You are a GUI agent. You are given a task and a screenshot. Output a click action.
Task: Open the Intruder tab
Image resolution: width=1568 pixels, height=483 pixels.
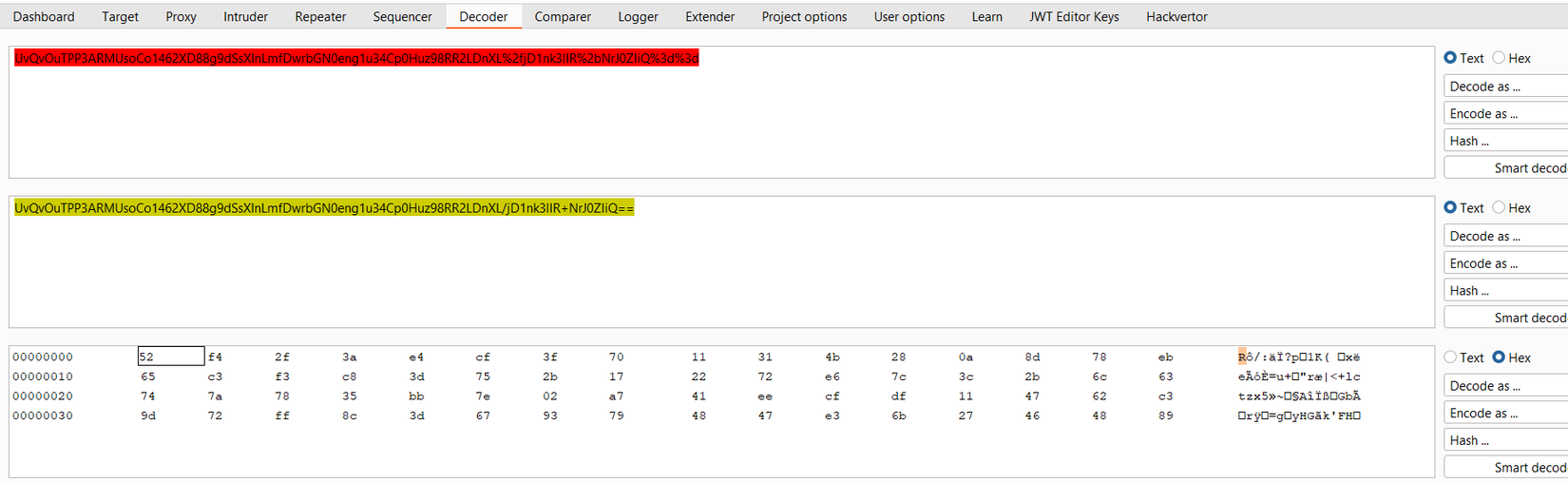[x=245, y=16]
